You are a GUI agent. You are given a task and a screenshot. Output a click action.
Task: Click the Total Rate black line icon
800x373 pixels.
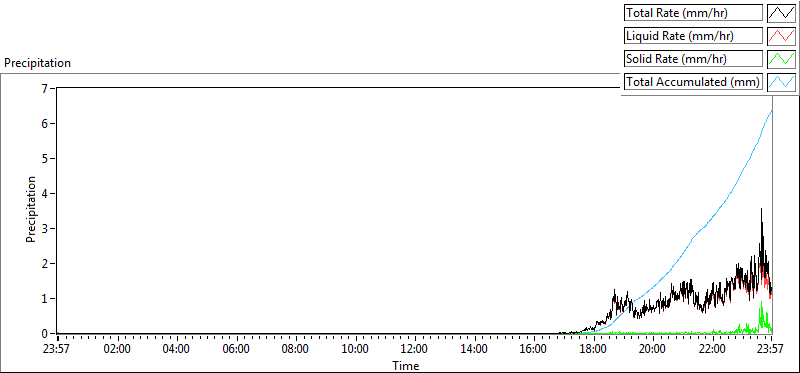tap(782, 13)
